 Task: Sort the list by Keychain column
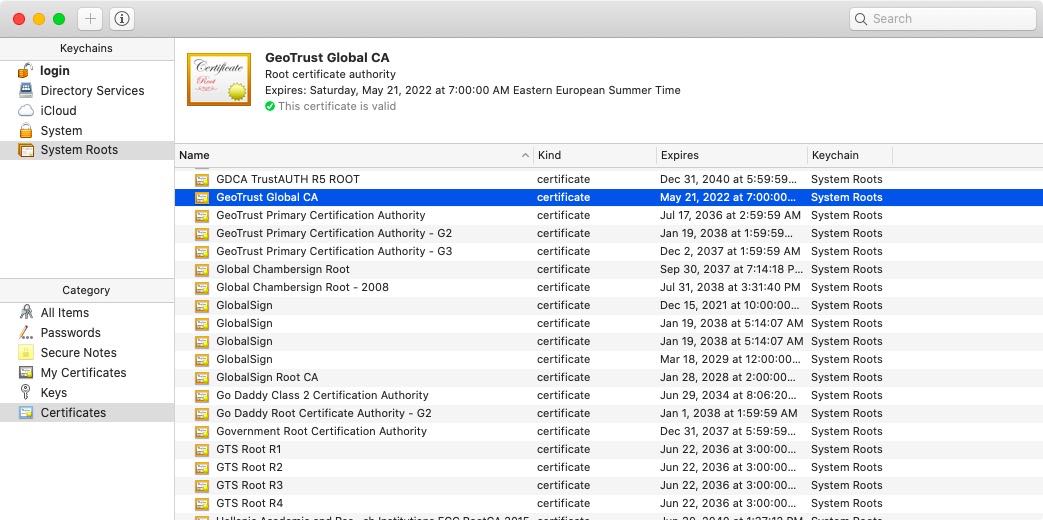(x=849, y=155)
